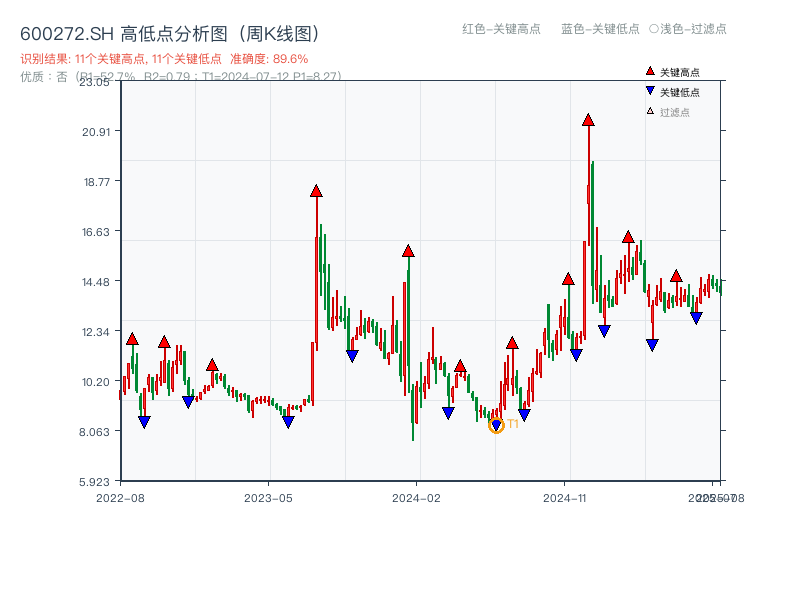Select the red 关键高点 triangle in the legend
The image size is (800, 600).
point(648,71)
